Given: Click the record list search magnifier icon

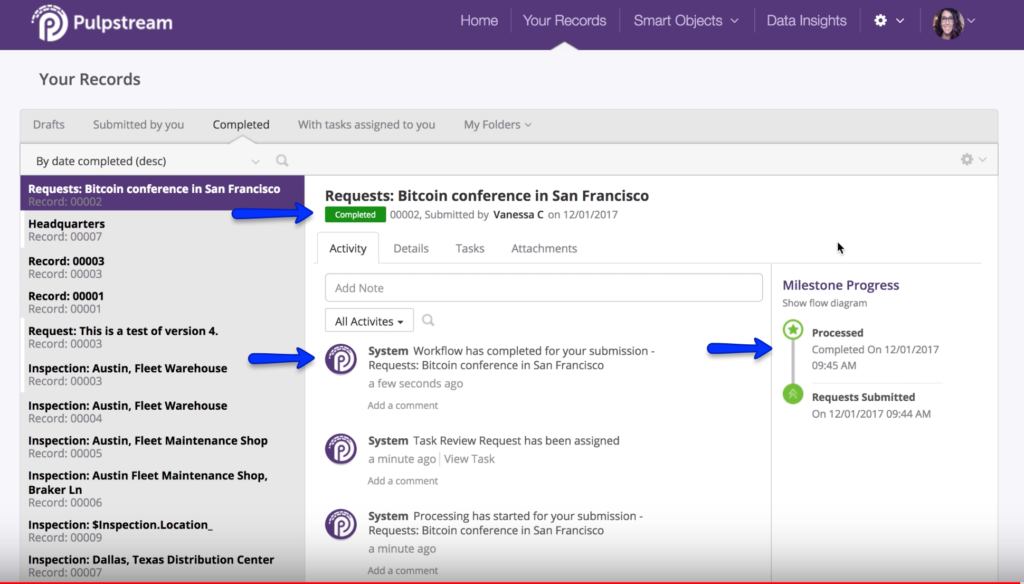Looking at the screenshot, I should (283, 160).
